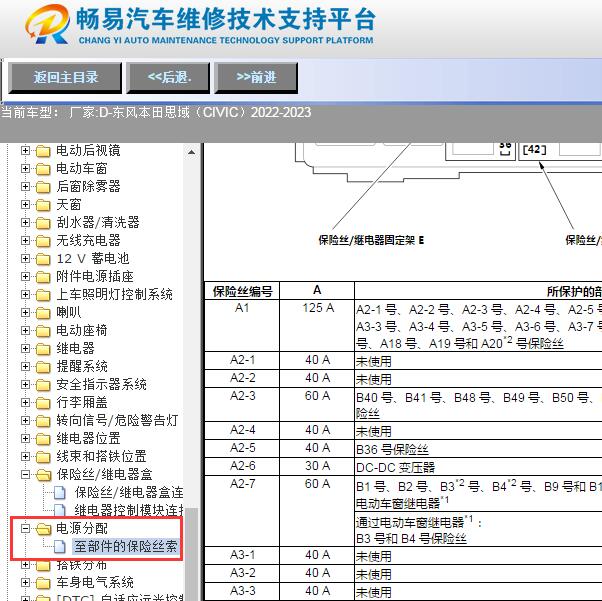Click the A2-7 fuse number cell

242,511
